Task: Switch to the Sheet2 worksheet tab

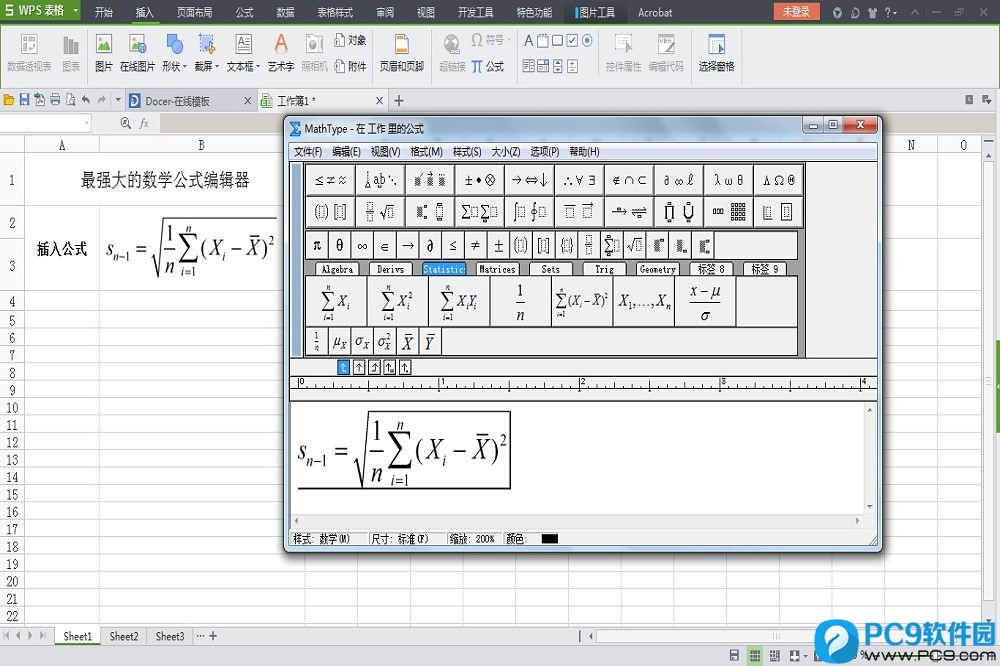Action: point(124,636)
